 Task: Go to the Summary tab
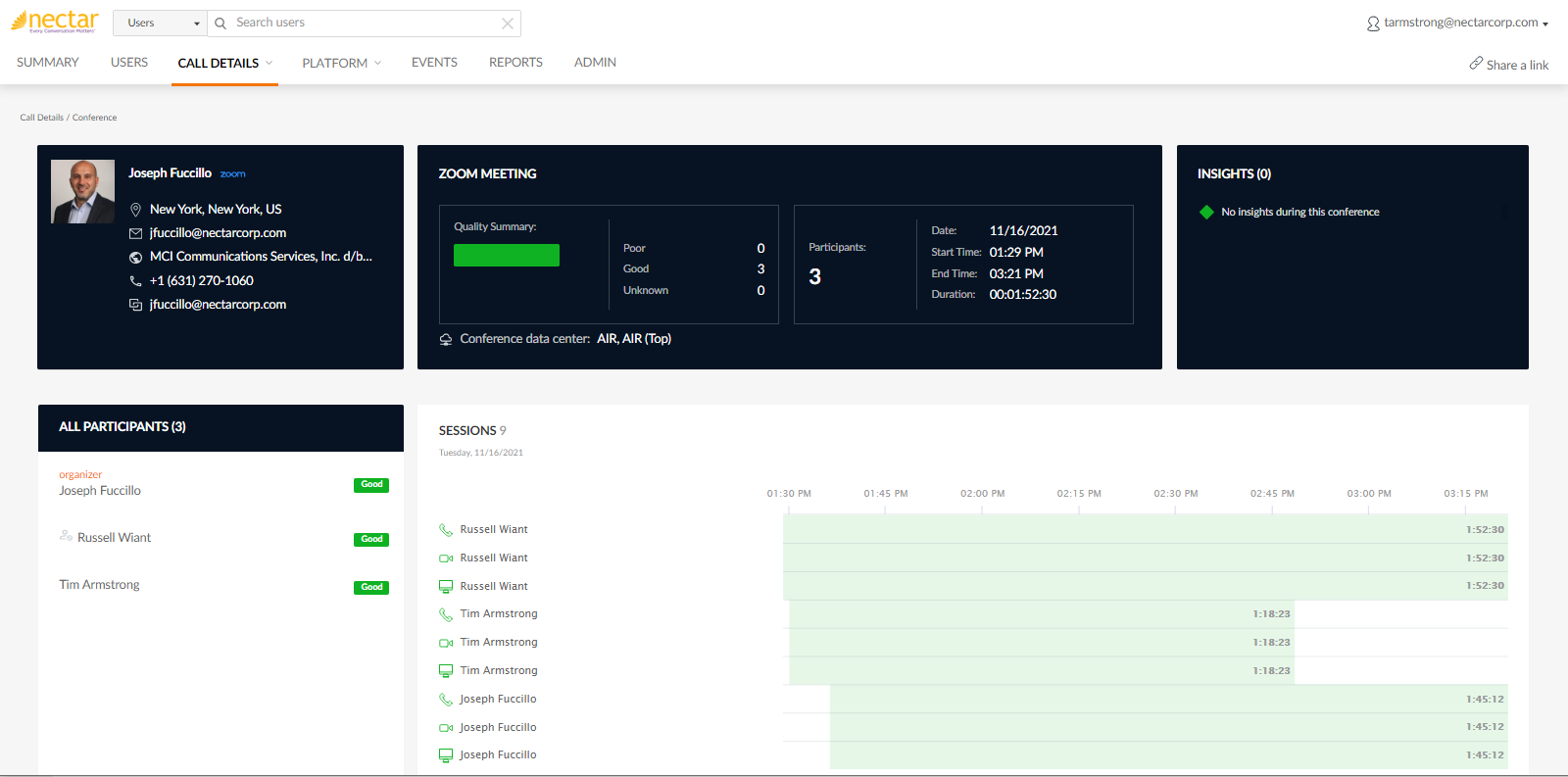click(48, 62)
